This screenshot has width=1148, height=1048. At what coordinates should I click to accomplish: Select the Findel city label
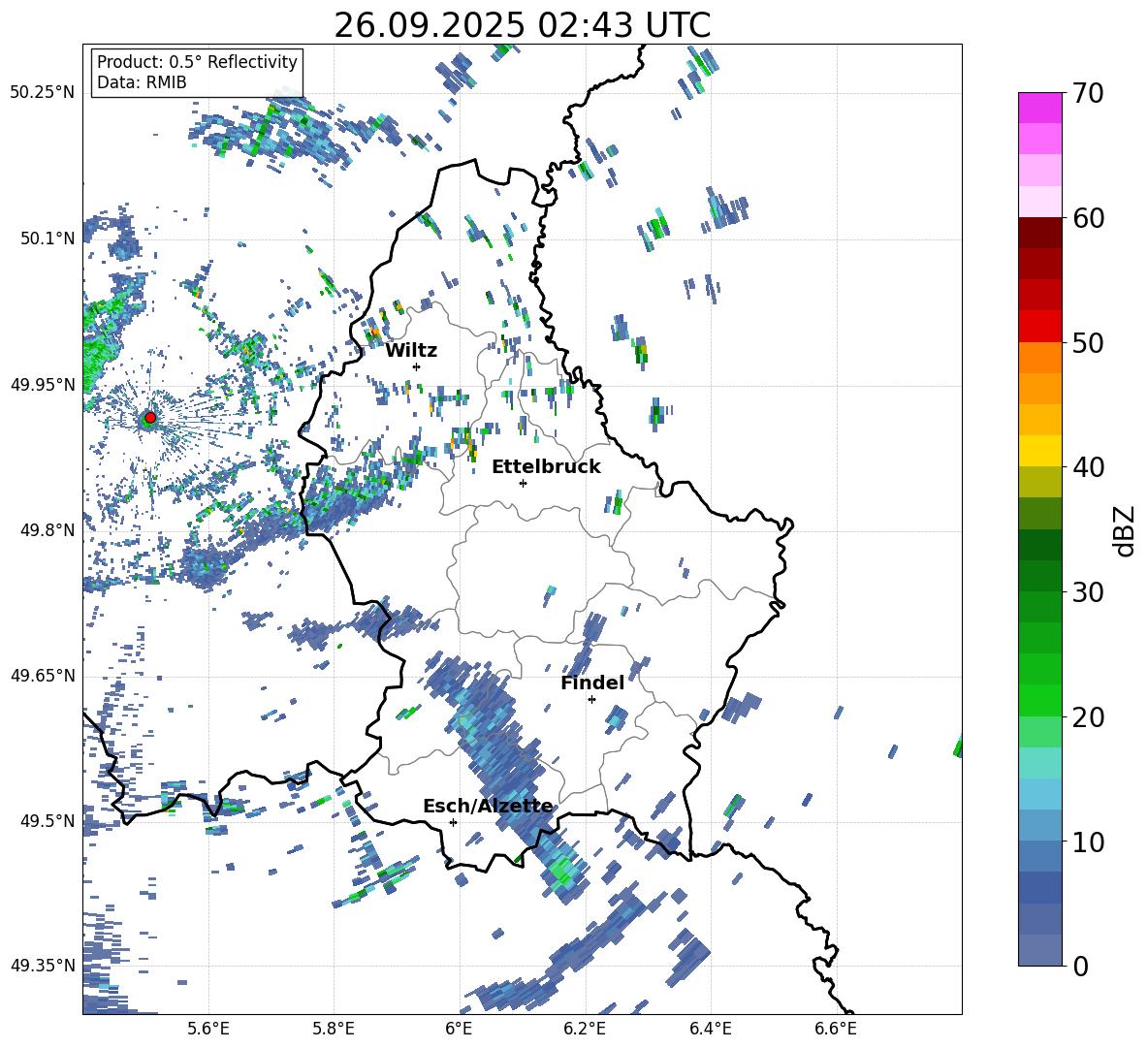pos(592,683)
